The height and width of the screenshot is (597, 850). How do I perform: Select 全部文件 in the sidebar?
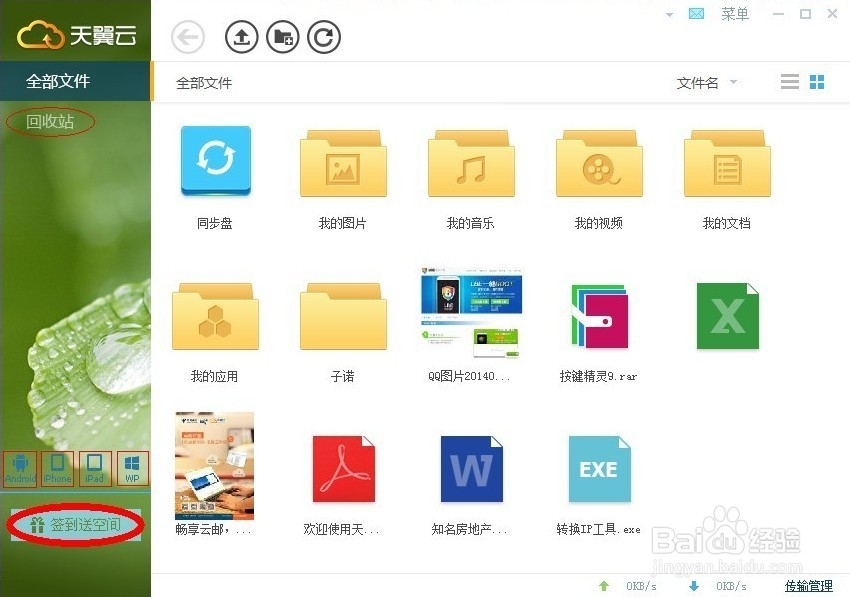pos(75,81)
